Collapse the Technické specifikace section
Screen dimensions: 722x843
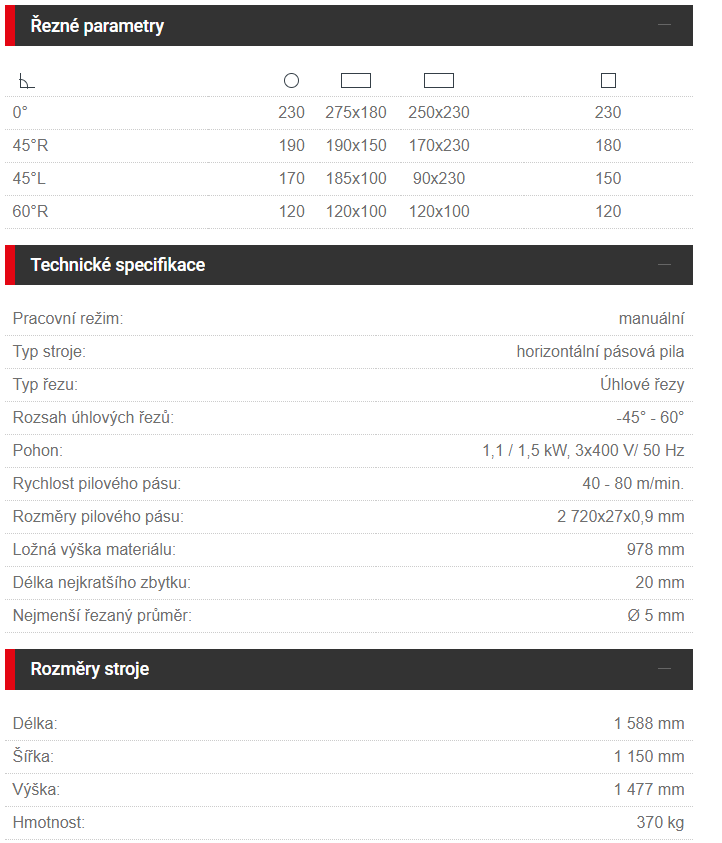(x=664, y=265)
